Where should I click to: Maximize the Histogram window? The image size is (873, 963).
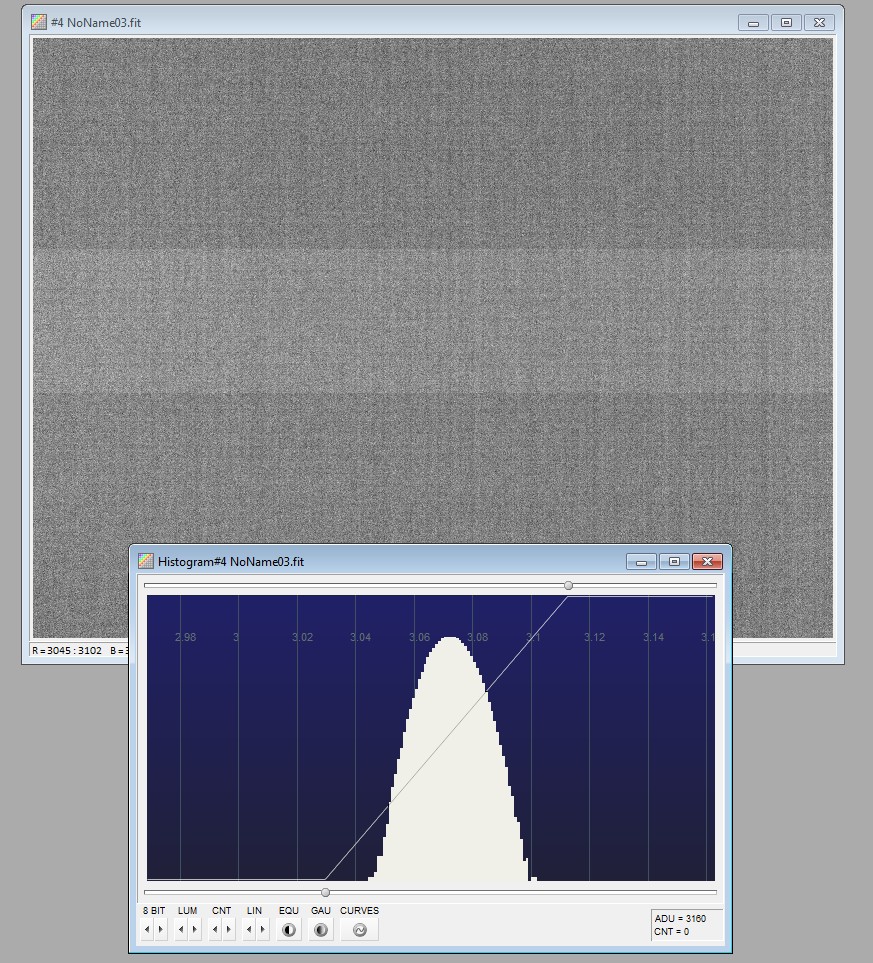(x=674, y=562)
